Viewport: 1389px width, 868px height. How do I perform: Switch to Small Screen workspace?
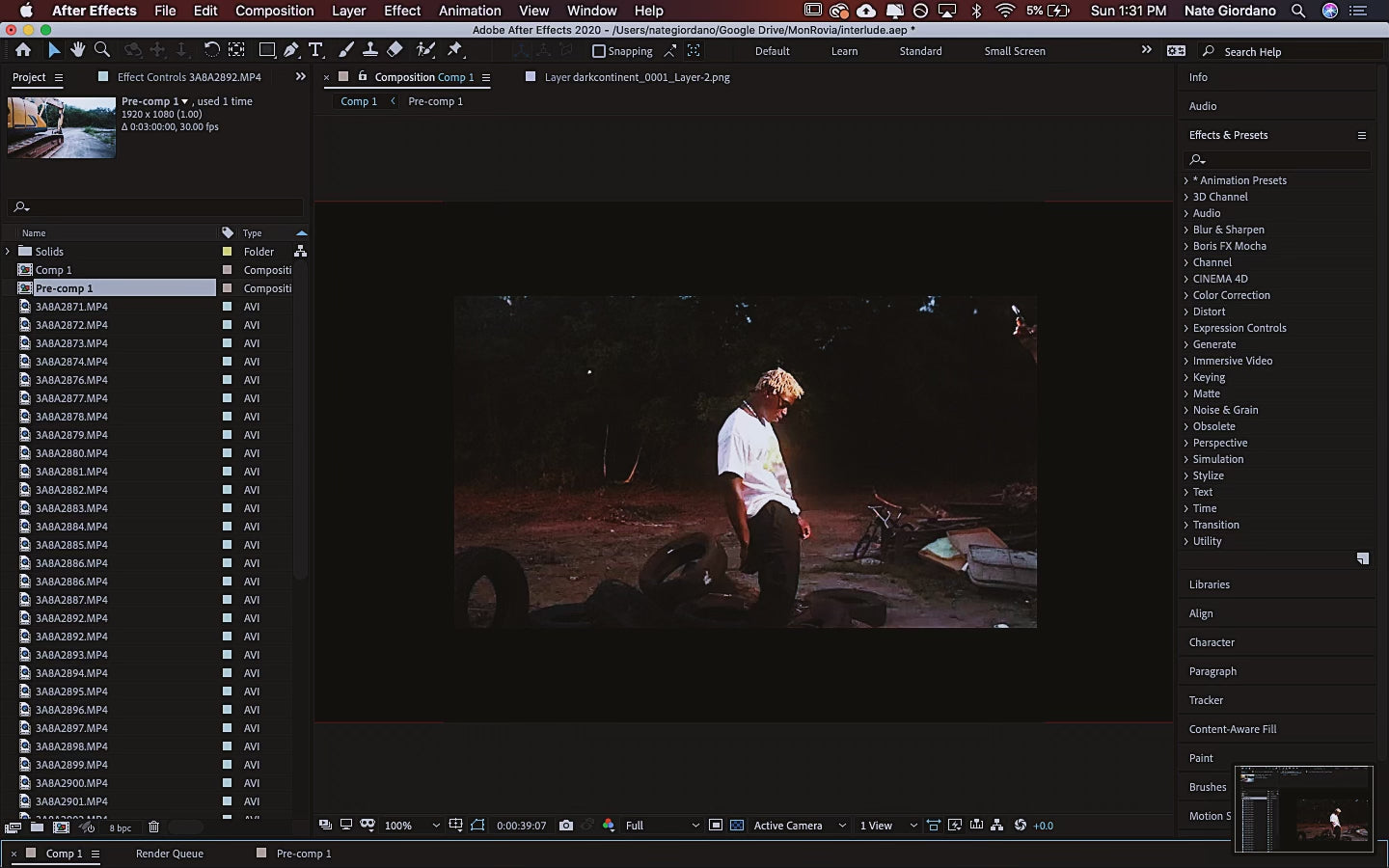pyautogui.click(x=1015, y=51)
